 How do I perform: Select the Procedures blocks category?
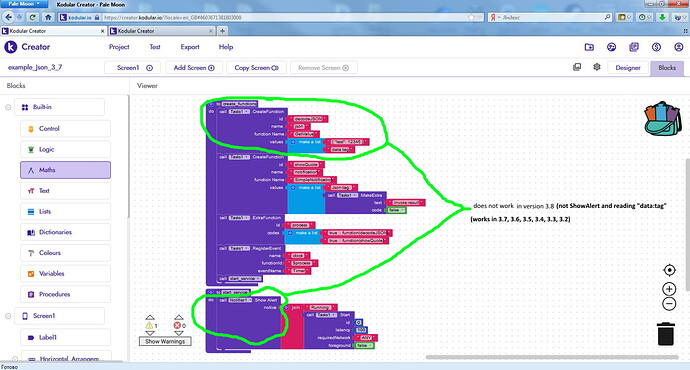click(x=66, y=294)
